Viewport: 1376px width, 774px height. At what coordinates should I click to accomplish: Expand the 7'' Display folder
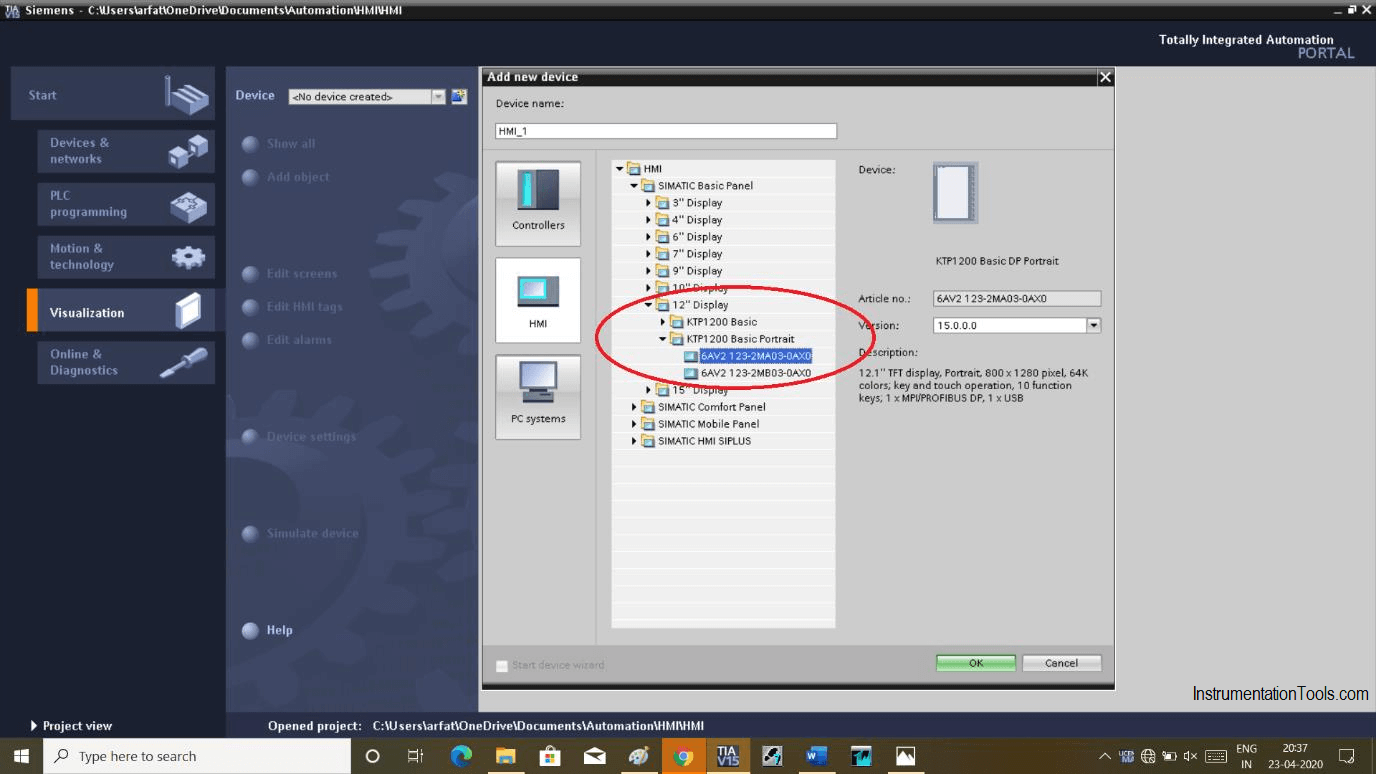tap(648, 254)
